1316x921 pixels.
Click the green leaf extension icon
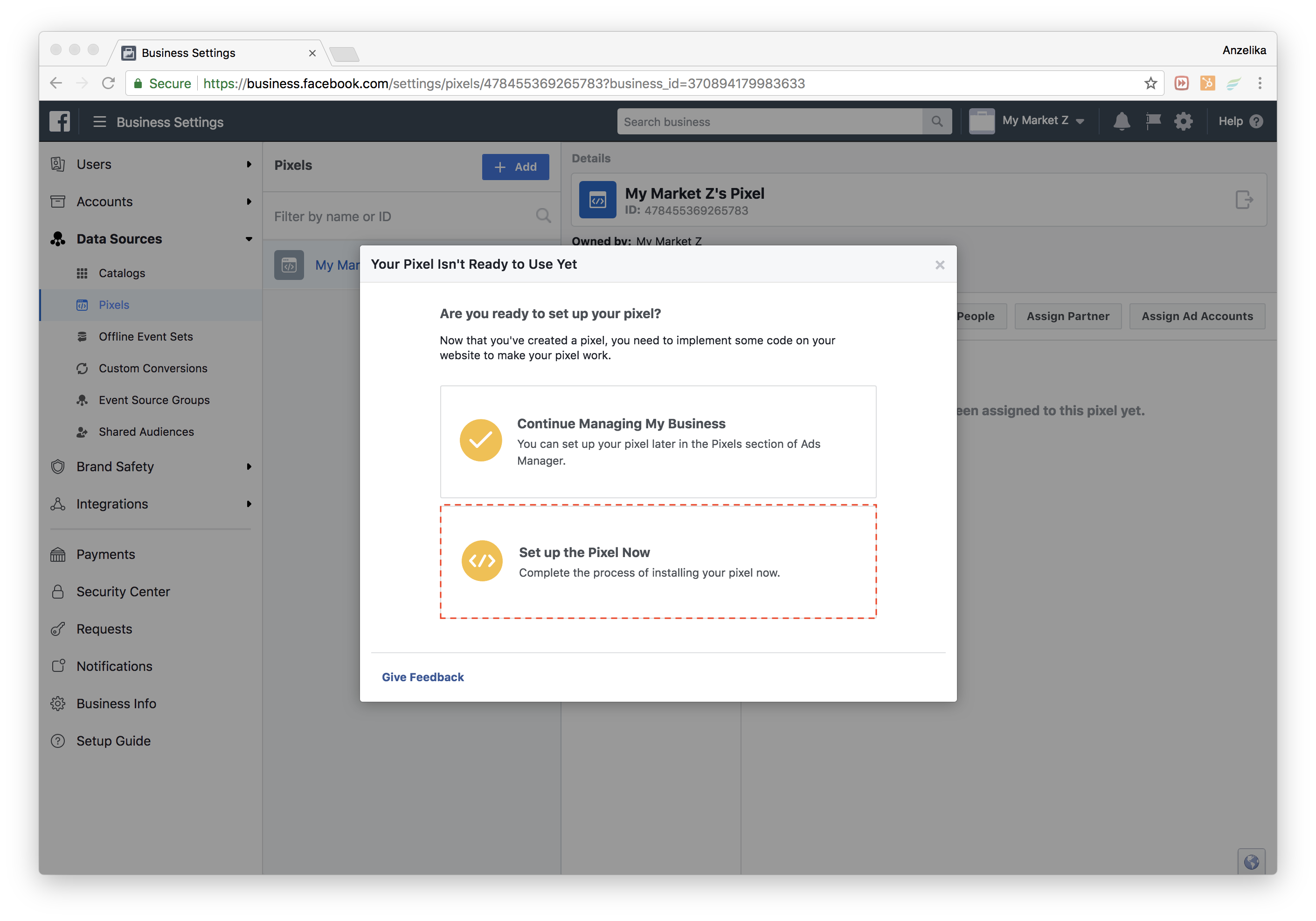pyautogui.click(x=1233, y=84)
